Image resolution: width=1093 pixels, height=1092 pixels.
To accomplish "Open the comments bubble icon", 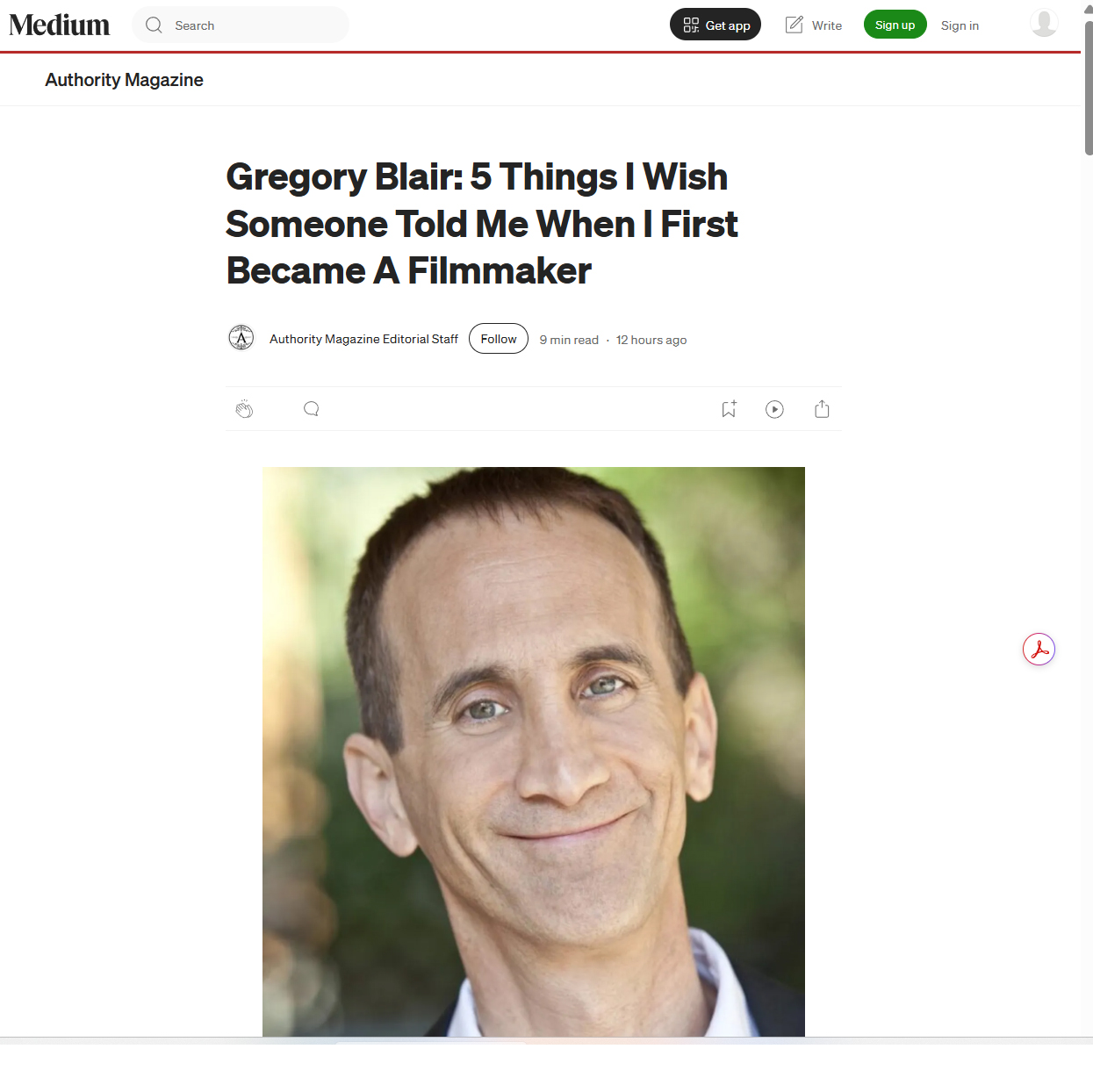I will point(311,409).
